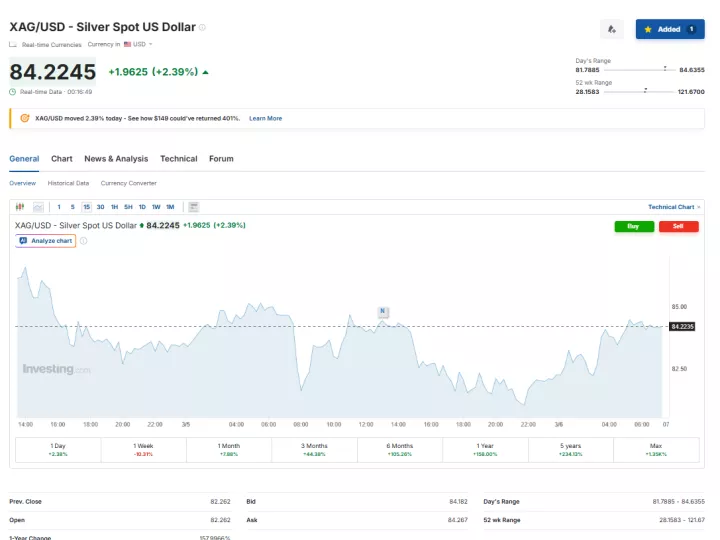
Task: Open the USD currency dropdown
Action: pyautogui.click(x=138, y=44)
